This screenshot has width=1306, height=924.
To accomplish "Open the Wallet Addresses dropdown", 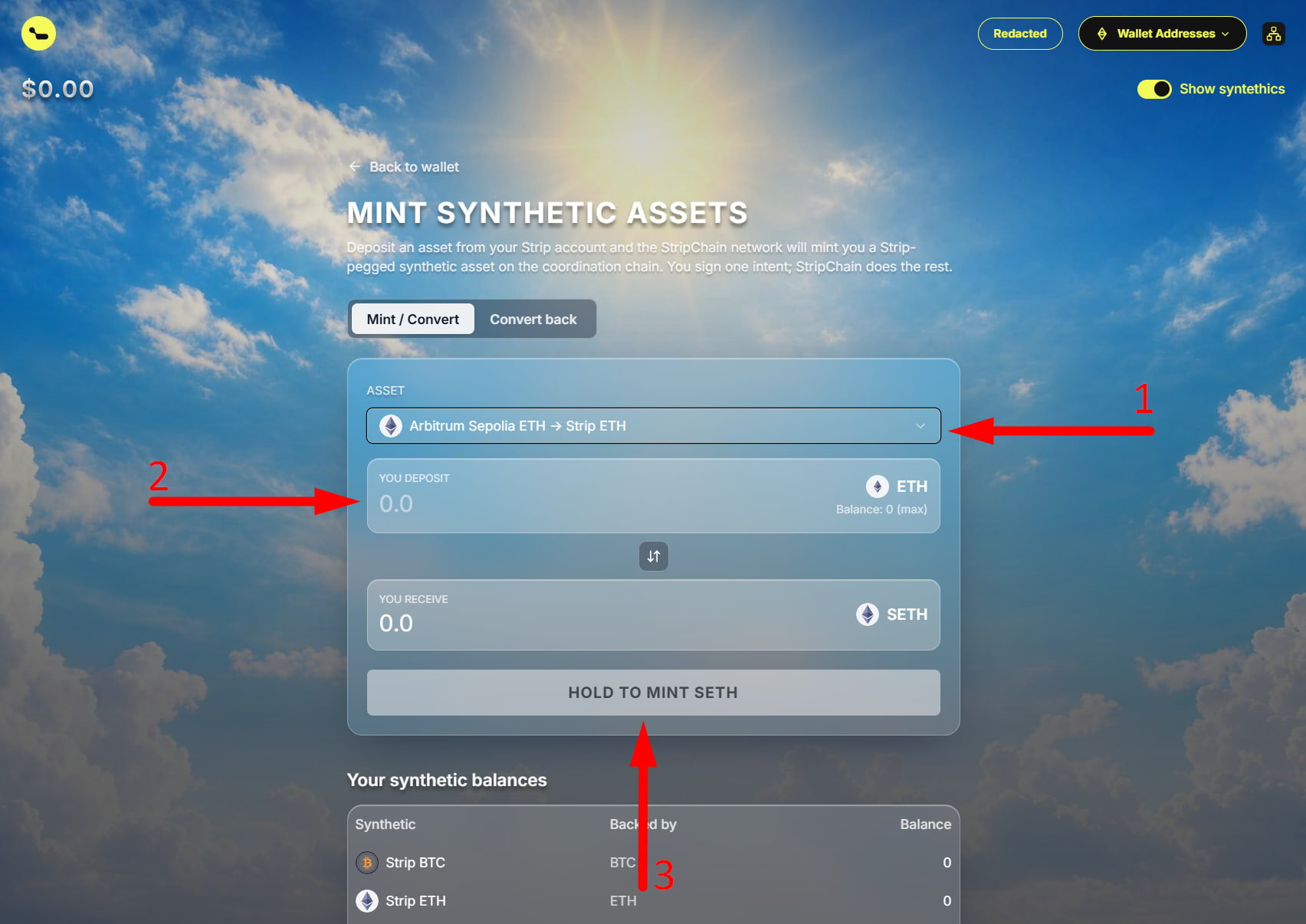I will coord(1162,34).
